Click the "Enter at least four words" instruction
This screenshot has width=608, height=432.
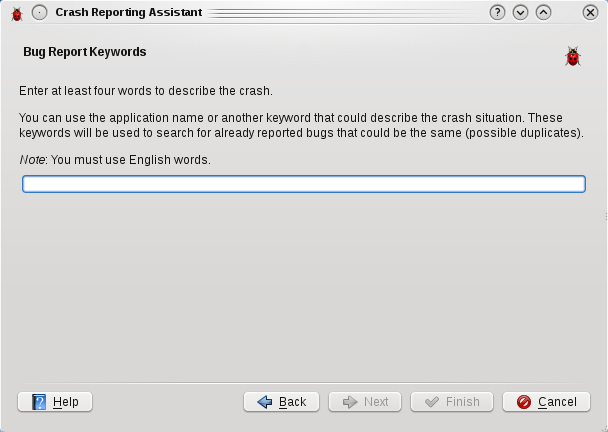[146, 91]
